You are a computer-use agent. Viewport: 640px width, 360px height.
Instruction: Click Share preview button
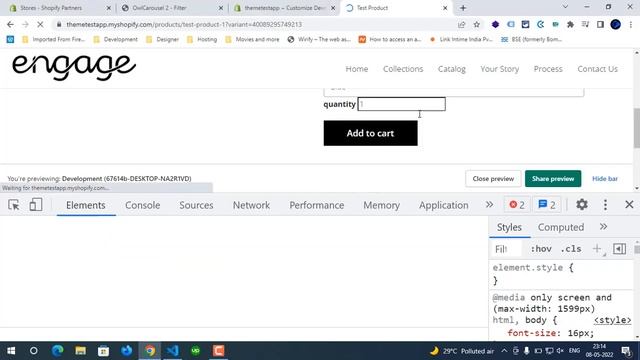(553, 179)
